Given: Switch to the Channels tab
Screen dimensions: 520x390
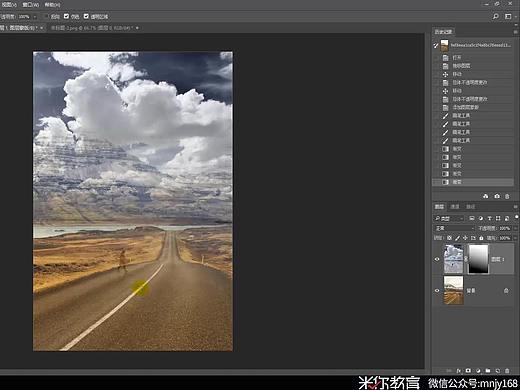Looking at the screenshot, I should [455, 207].
